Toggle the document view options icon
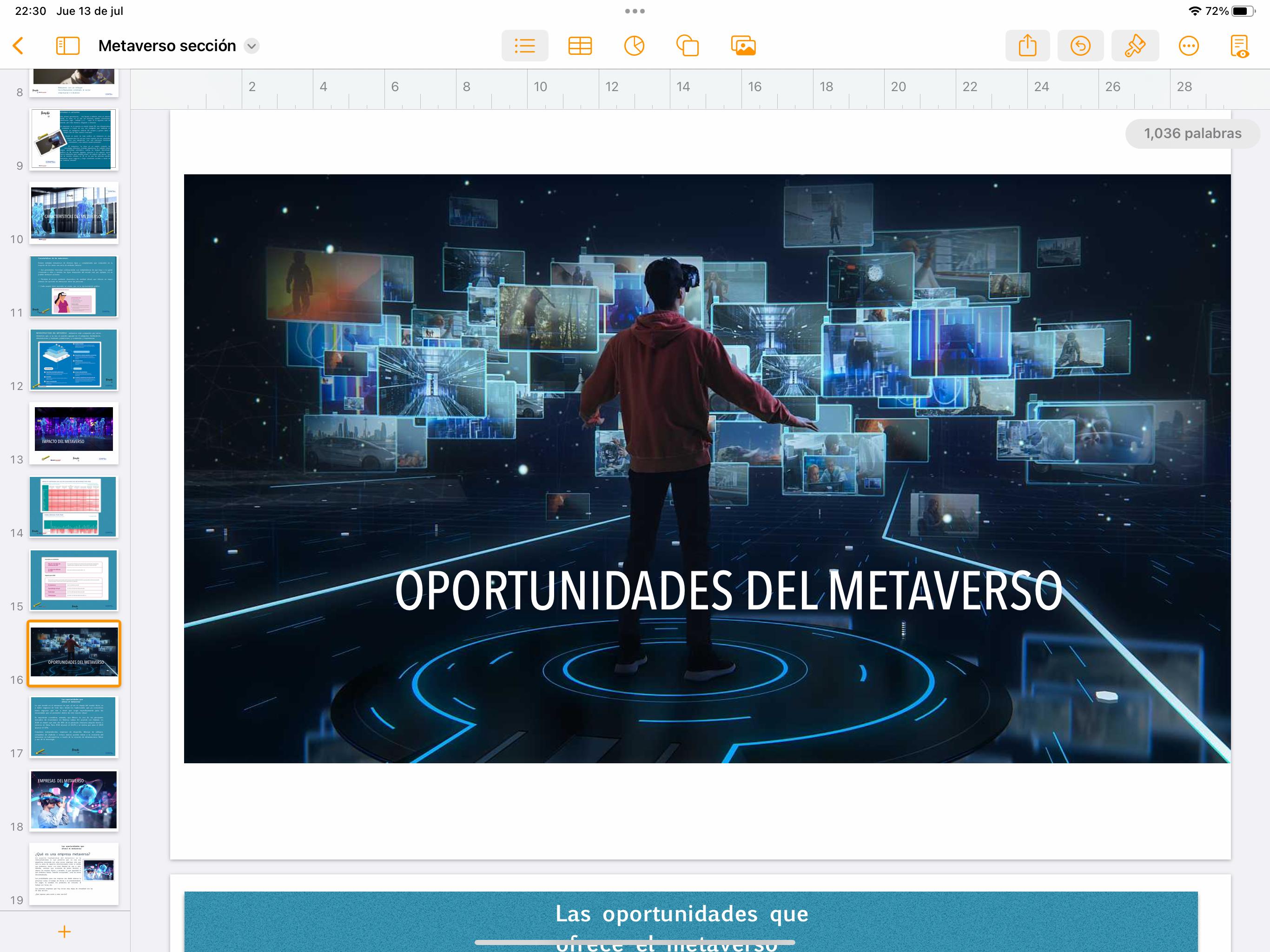 [x=1239, y=46]
